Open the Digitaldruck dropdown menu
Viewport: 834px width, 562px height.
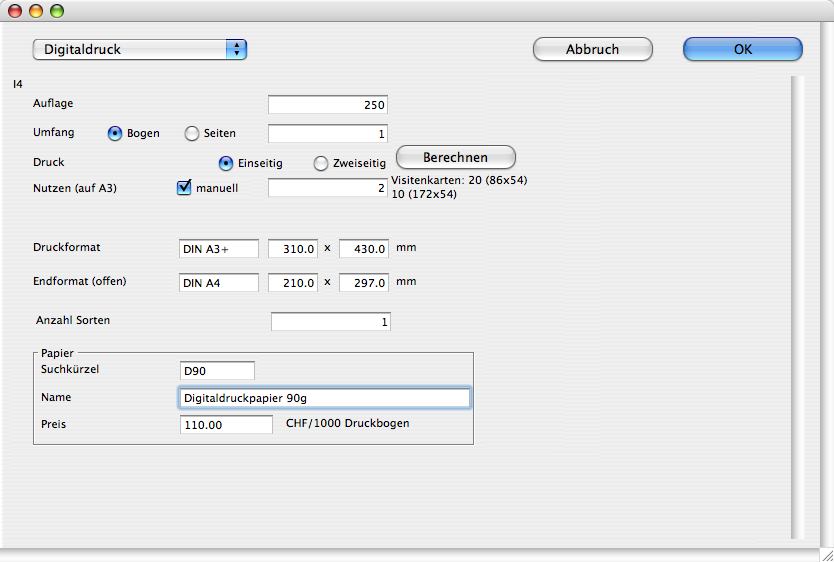pos(139,49)
